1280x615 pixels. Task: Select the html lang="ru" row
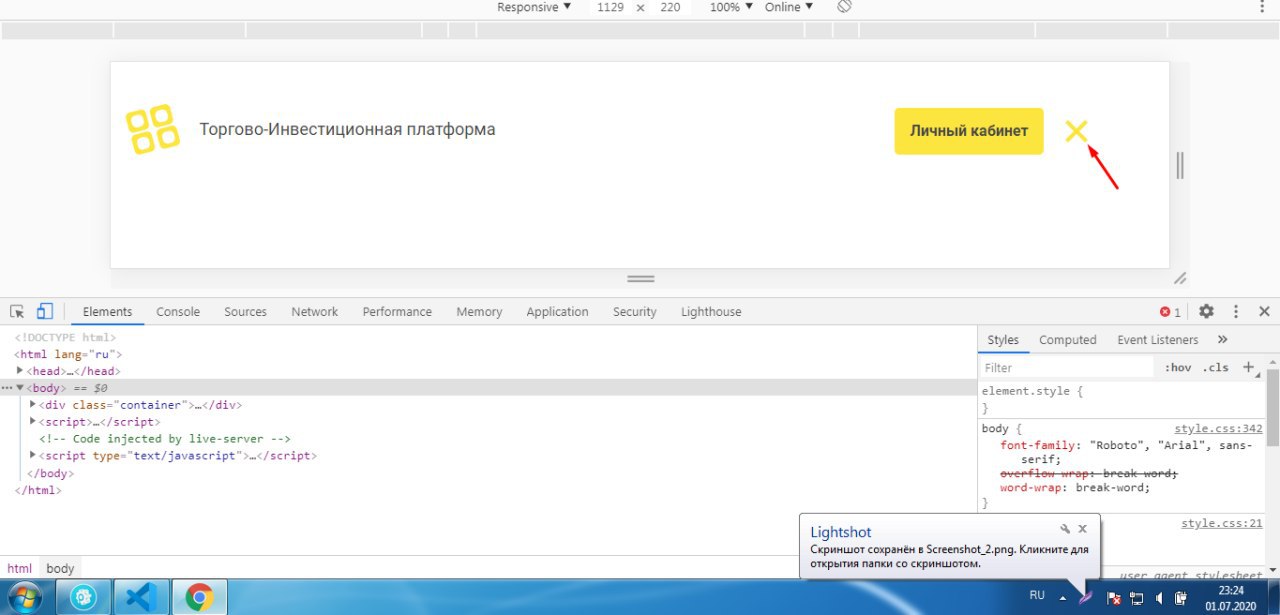(x=68, y=354)
